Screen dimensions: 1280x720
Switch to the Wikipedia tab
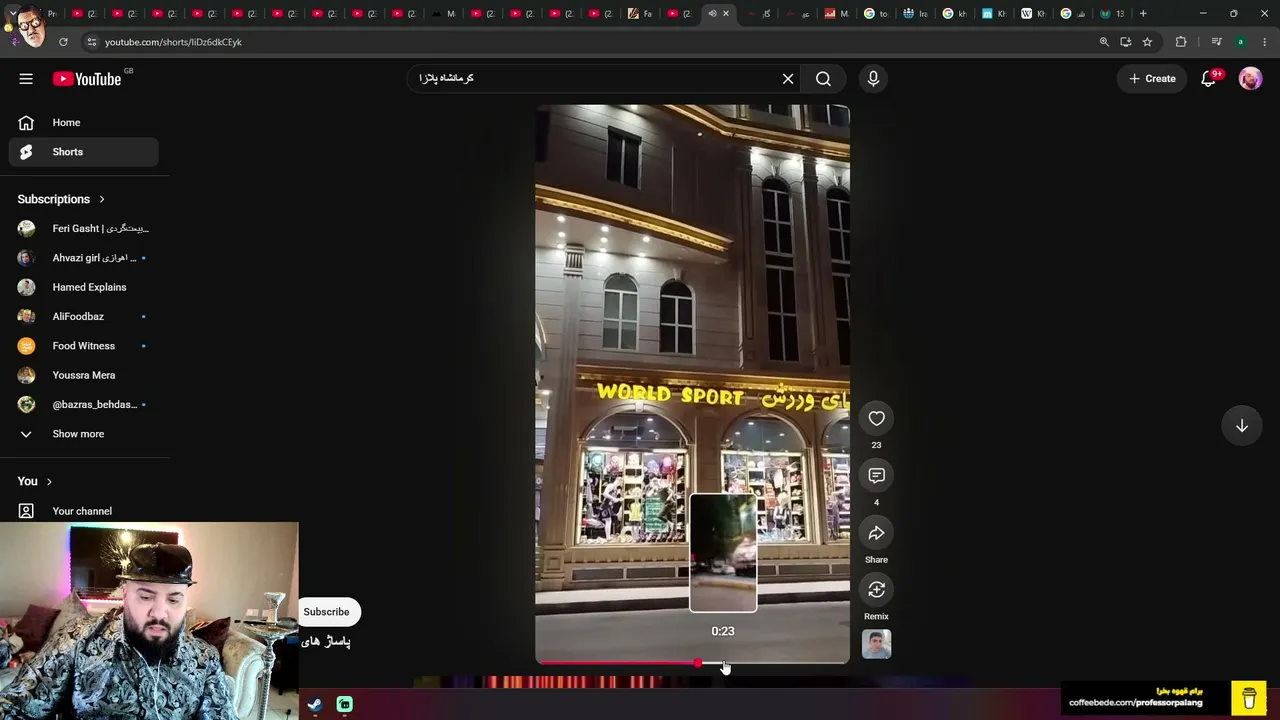click(1034, 14)
